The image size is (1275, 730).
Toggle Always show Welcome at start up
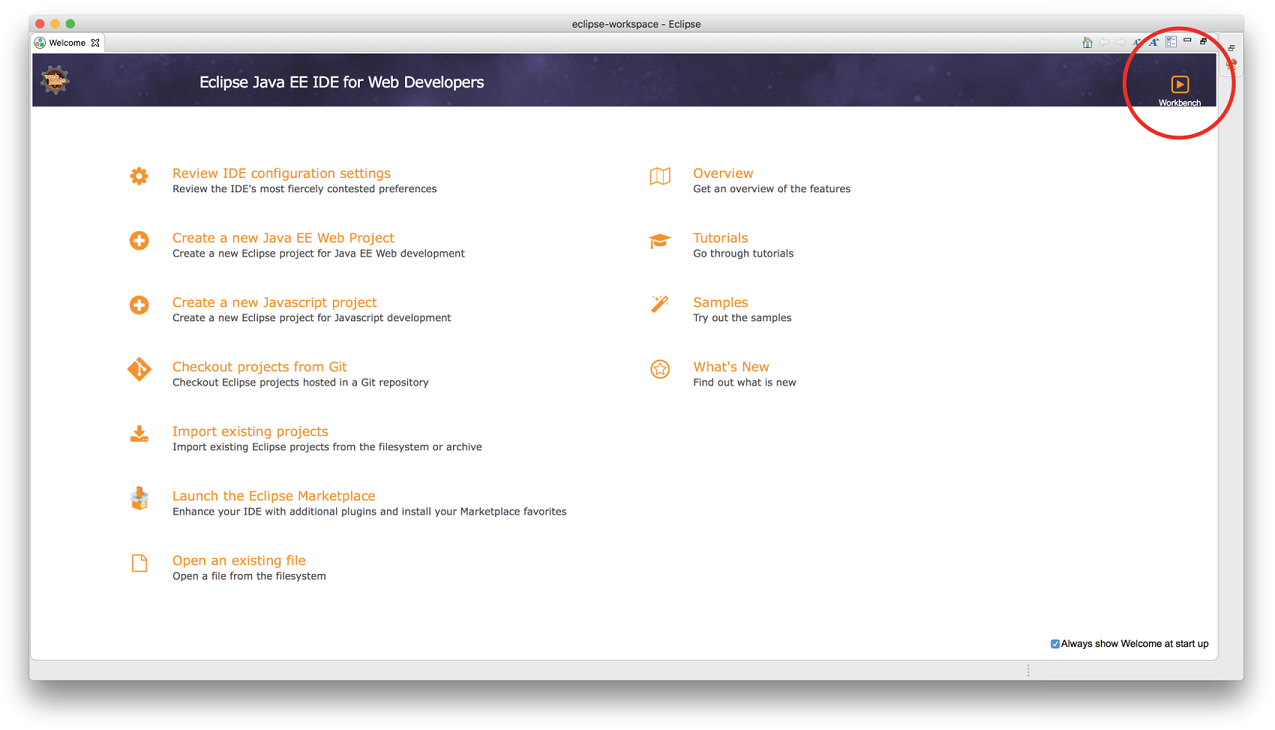coord(1054,643)
